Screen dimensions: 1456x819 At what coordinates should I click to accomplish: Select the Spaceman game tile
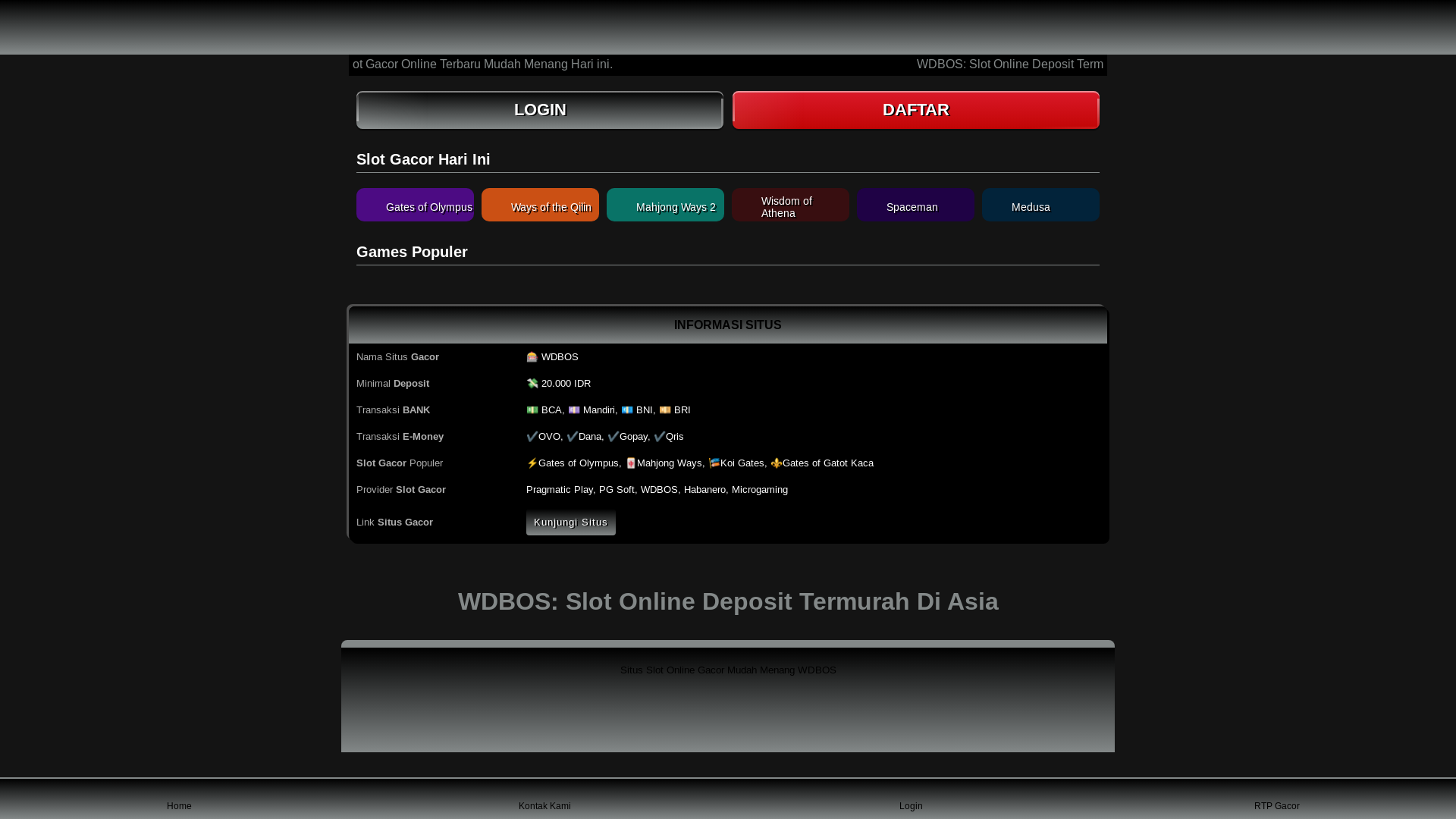(x=915, y=205)
